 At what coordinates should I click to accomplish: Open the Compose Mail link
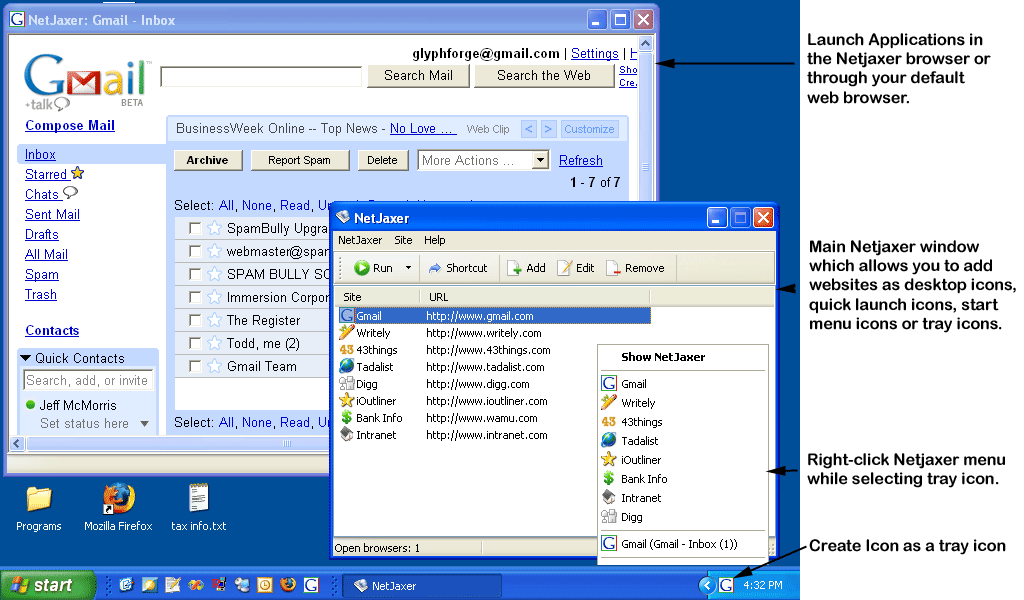pos(70,125)
